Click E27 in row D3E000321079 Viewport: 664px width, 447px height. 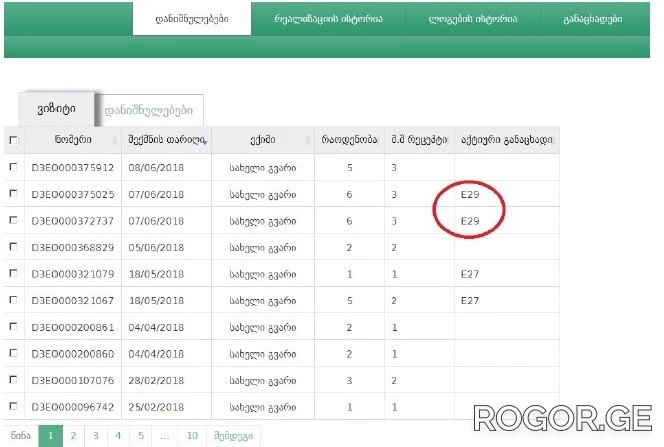click(x=470, y=274)
